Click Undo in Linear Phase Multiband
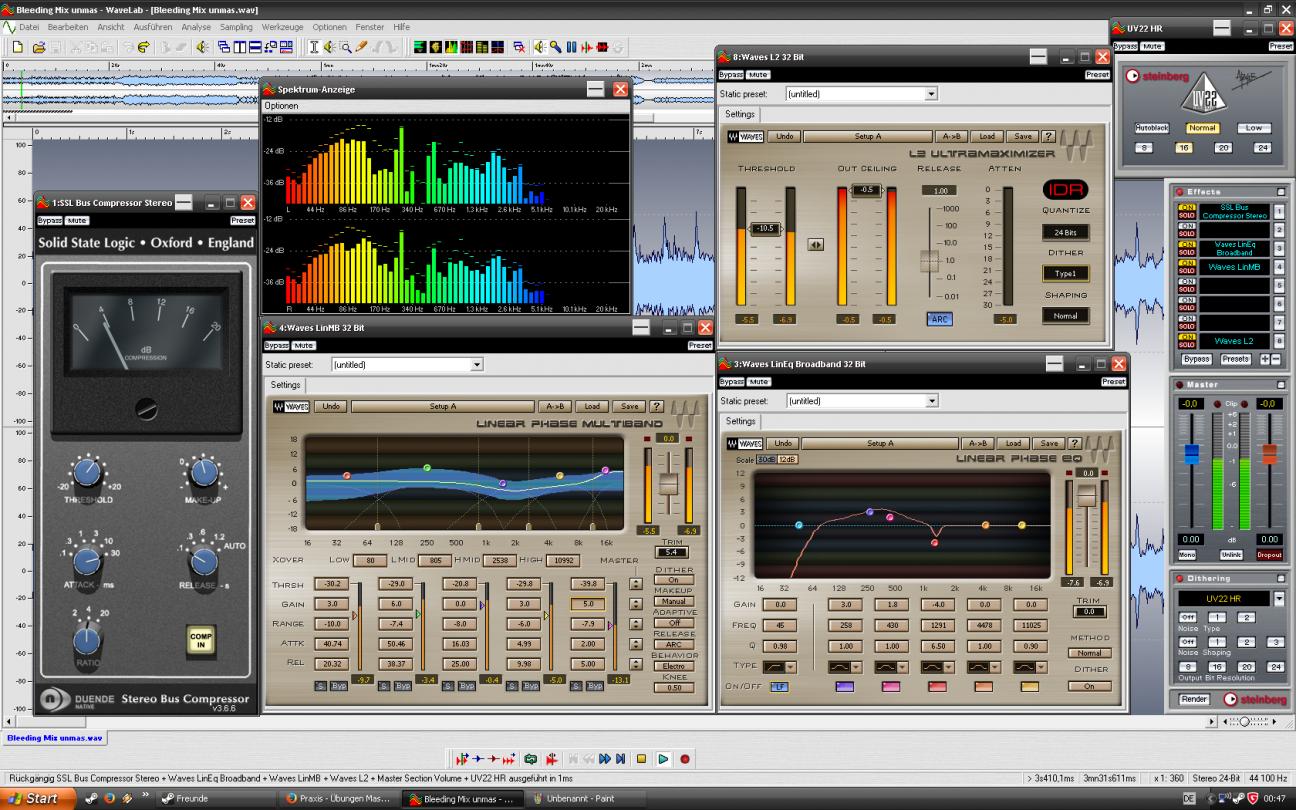Screen dimensions: 1296x810 click(330, 406)
